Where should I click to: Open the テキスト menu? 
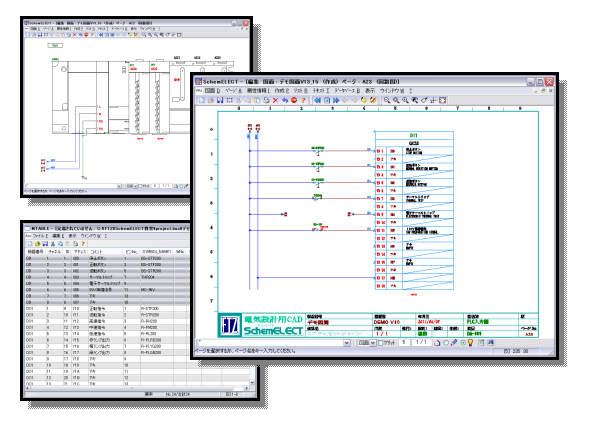click(x=321, y=91)
